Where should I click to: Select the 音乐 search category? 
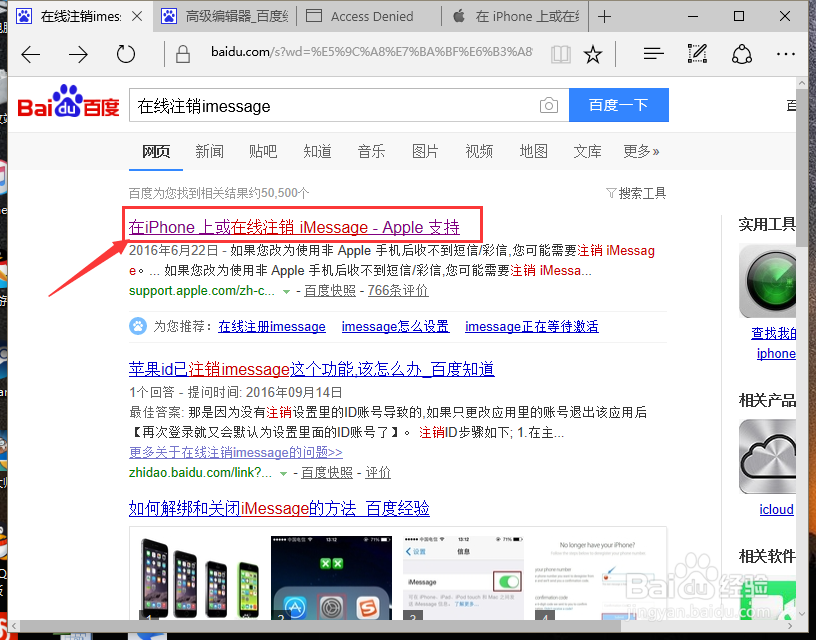click(x=371, y=151)
